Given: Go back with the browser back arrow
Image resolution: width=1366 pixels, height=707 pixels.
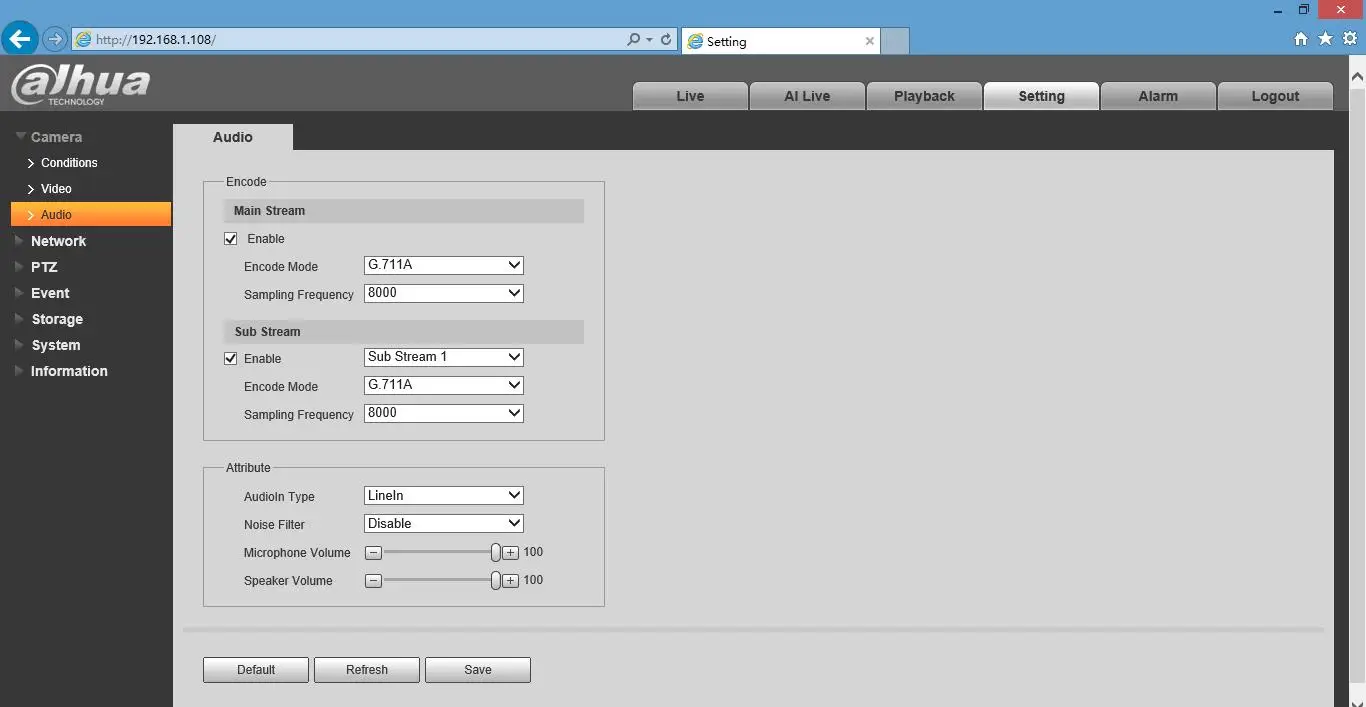Looking at the screenshot, I should pyautogui.click(x=21, y=39).
